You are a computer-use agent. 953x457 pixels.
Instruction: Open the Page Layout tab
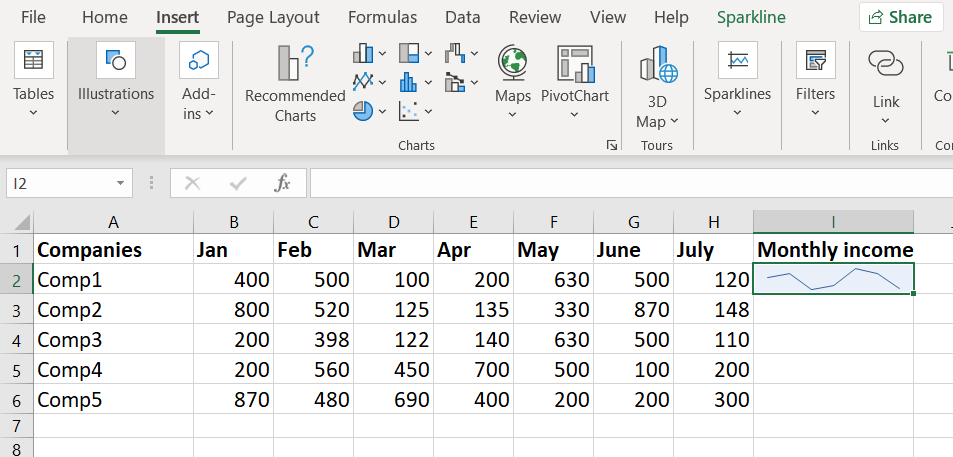pos(273,17)
